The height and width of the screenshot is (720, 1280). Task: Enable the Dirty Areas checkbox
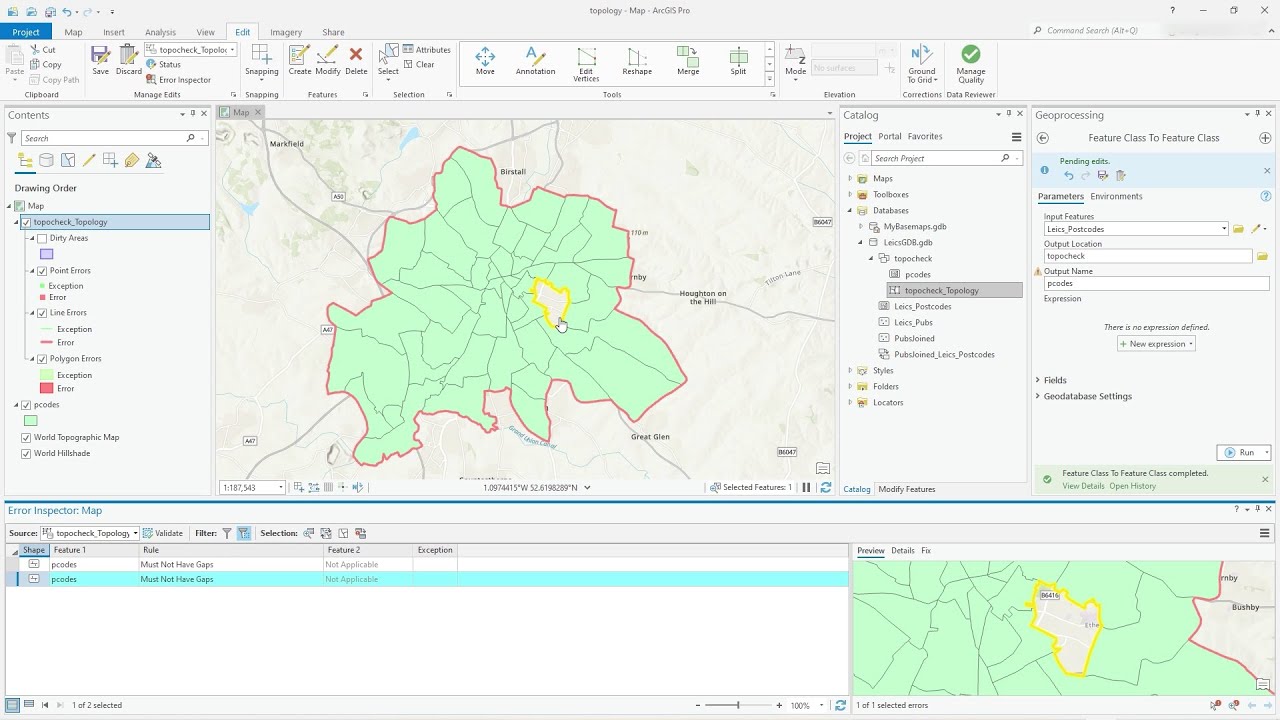[42, 238]
